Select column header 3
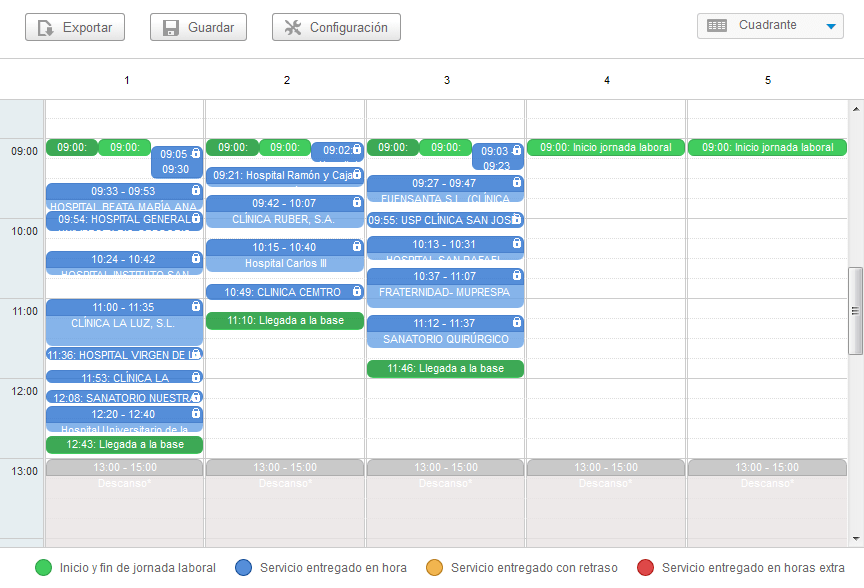Image resolution: width=864 pixels, height=588 pixels. 447,80
